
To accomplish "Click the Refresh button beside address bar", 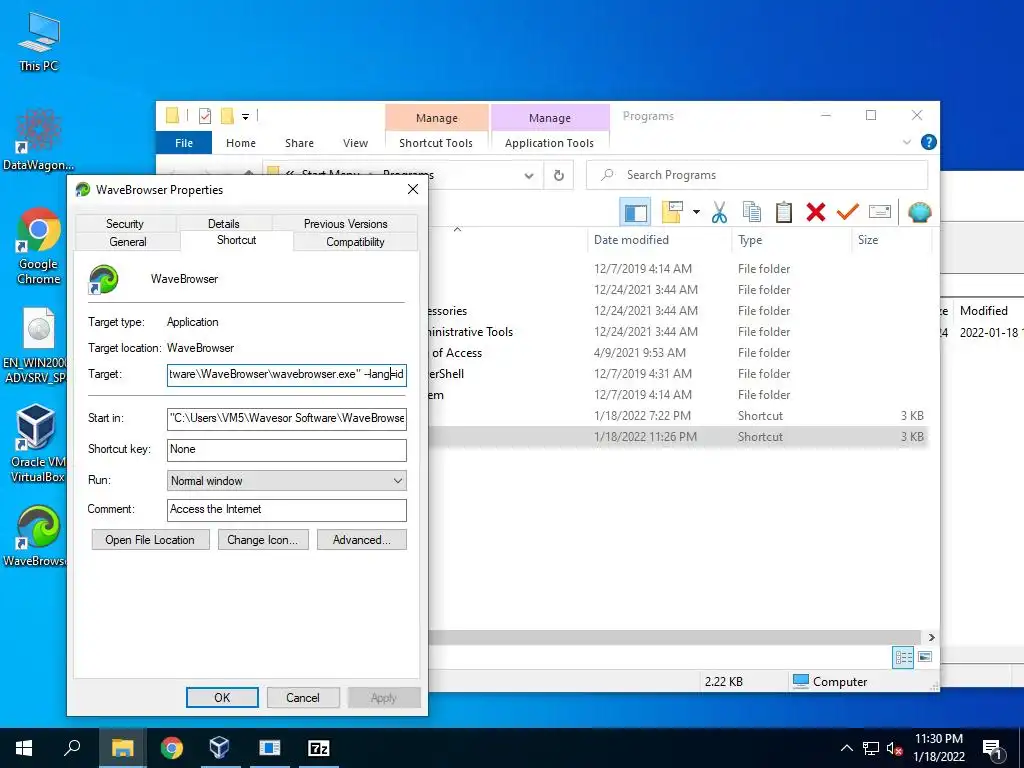I will [558, 175].
